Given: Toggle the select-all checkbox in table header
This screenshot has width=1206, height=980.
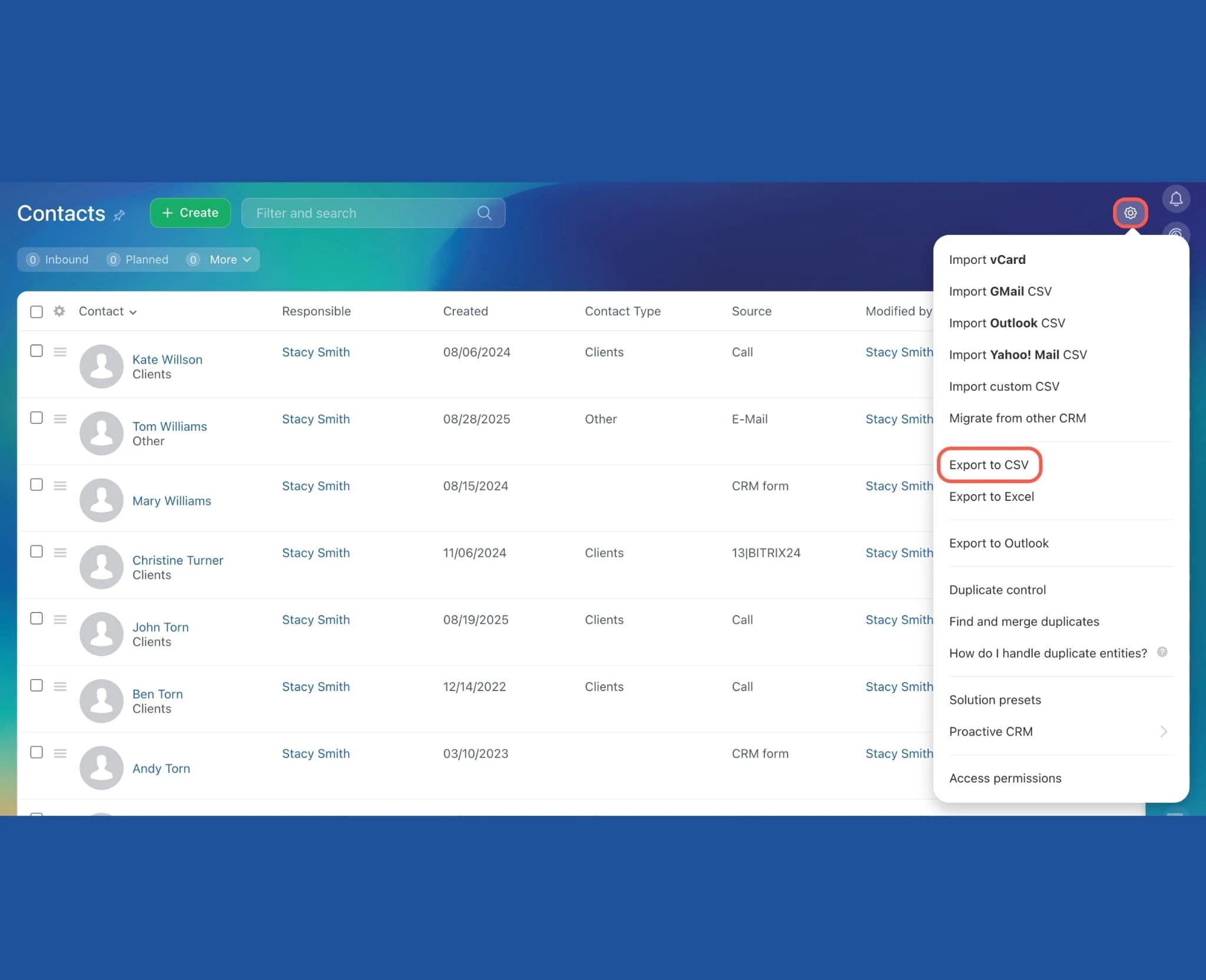Looking at the screenshot, I should click(x=36, y=311).
